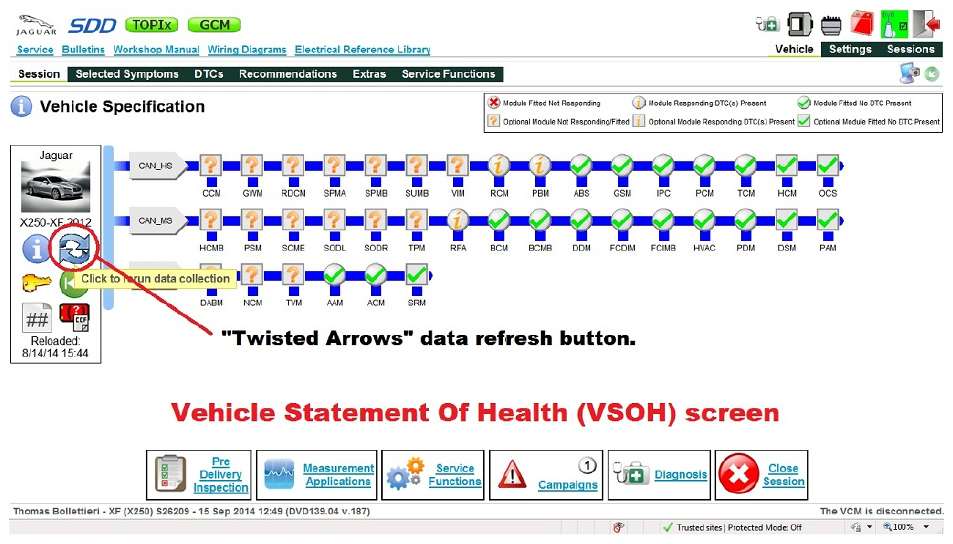Click the GCM green button

[214, 25]
